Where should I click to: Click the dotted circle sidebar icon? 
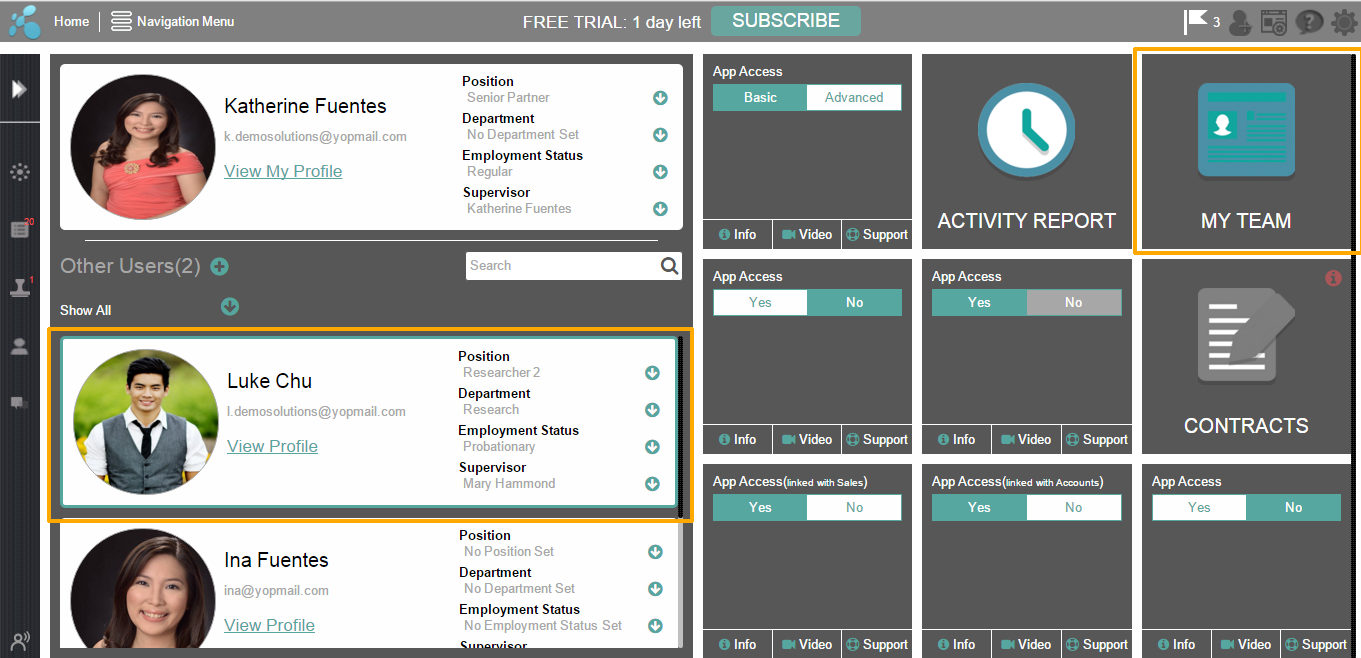[x=19, y=172]
